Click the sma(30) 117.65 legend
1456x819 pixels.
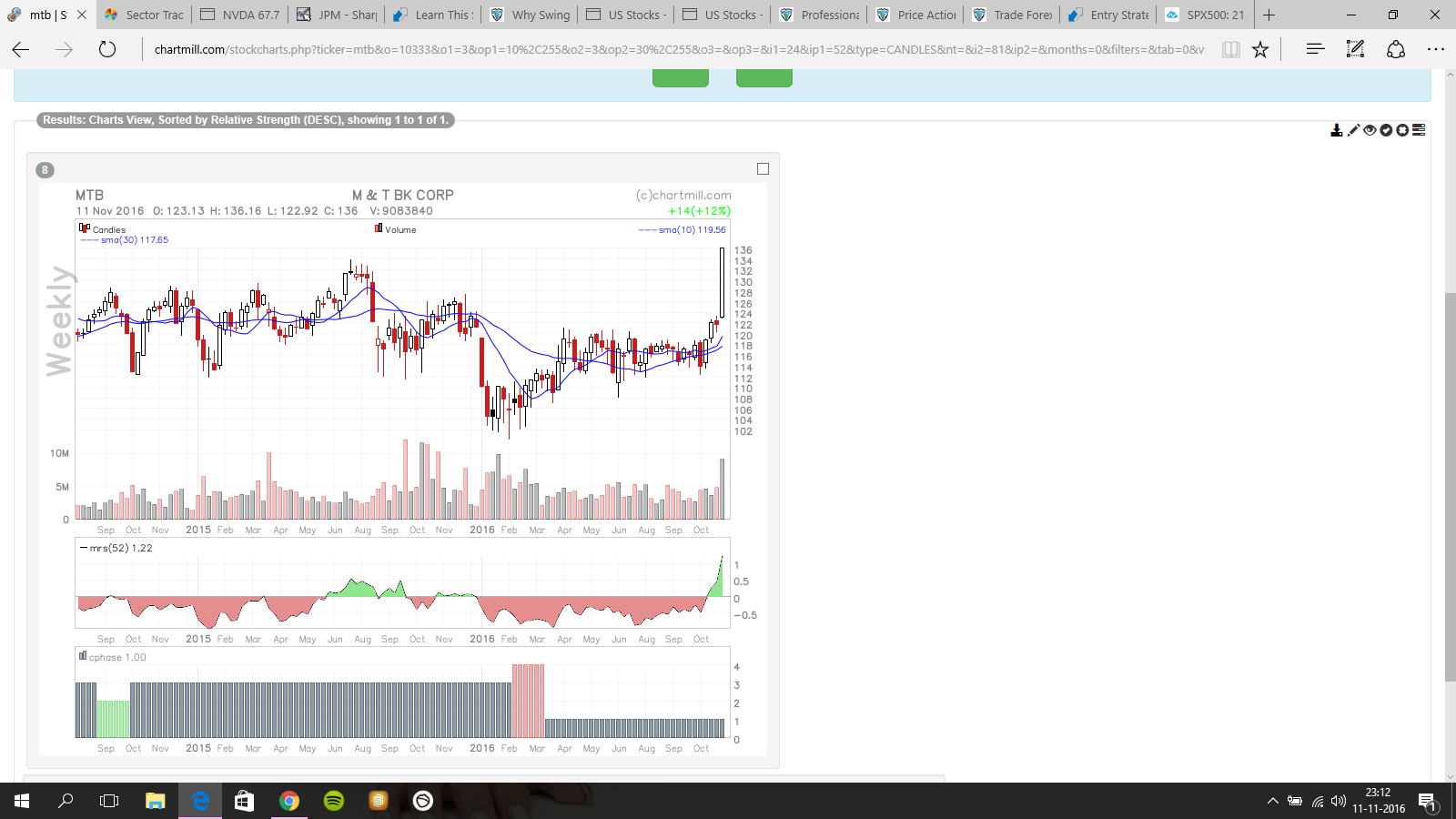(125, 240)
